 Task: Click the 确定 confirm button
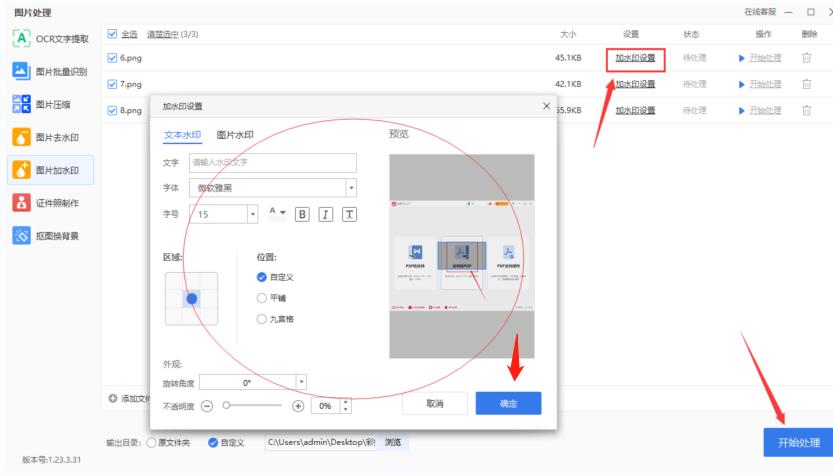pyautogui.click(x=508, y=403)
